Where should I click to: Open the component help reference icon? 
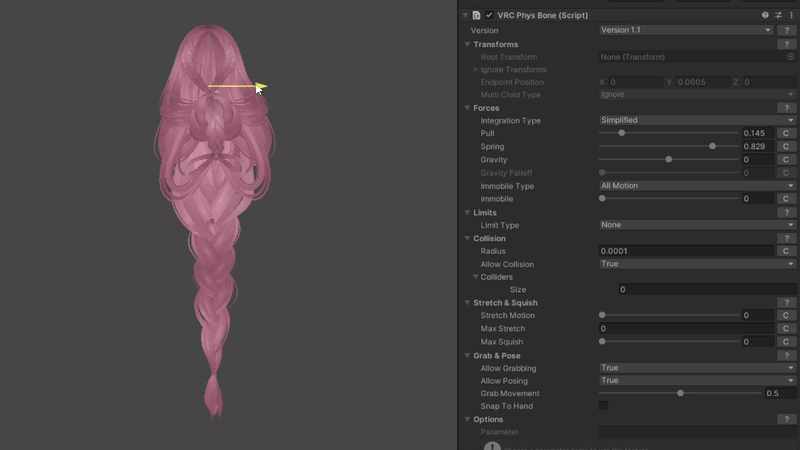coord(765,15)
